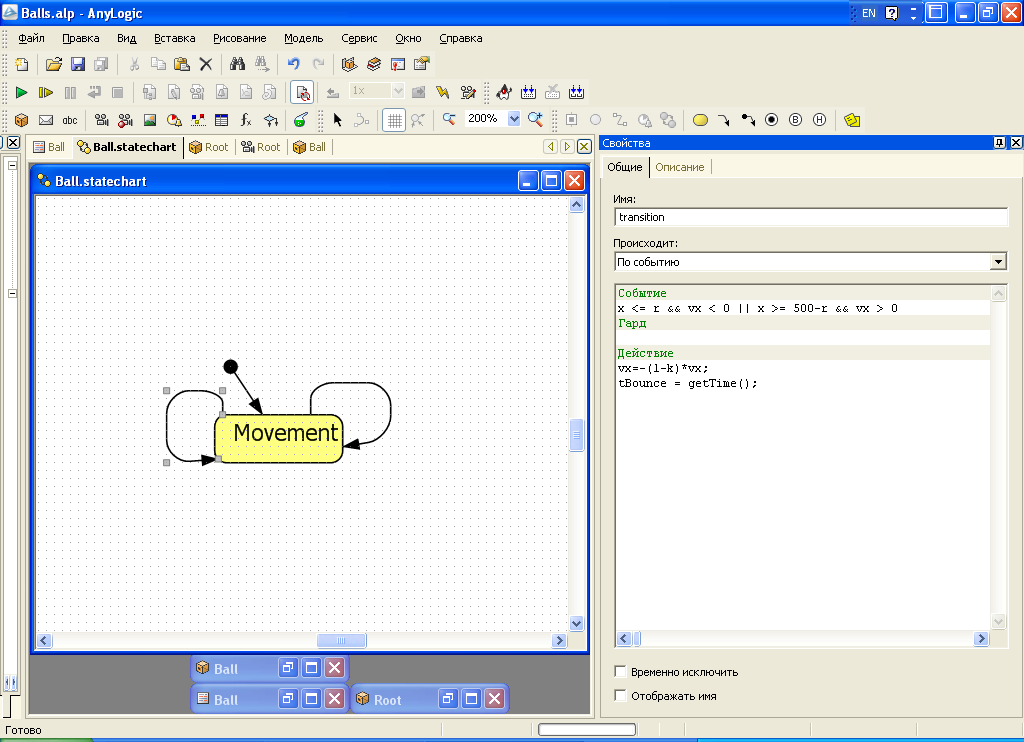
Task: Undo the last action
Action: pos(293,64)
